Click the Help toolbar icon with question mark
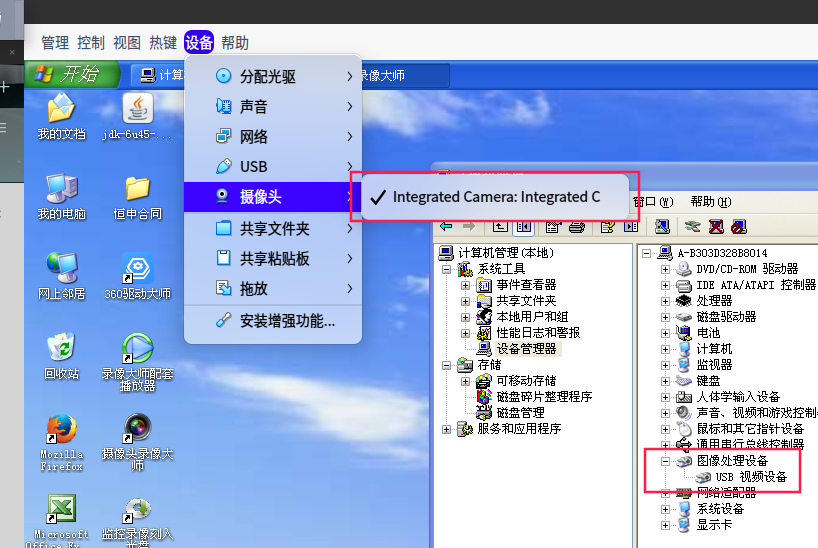818x548 pixels. 607,227
